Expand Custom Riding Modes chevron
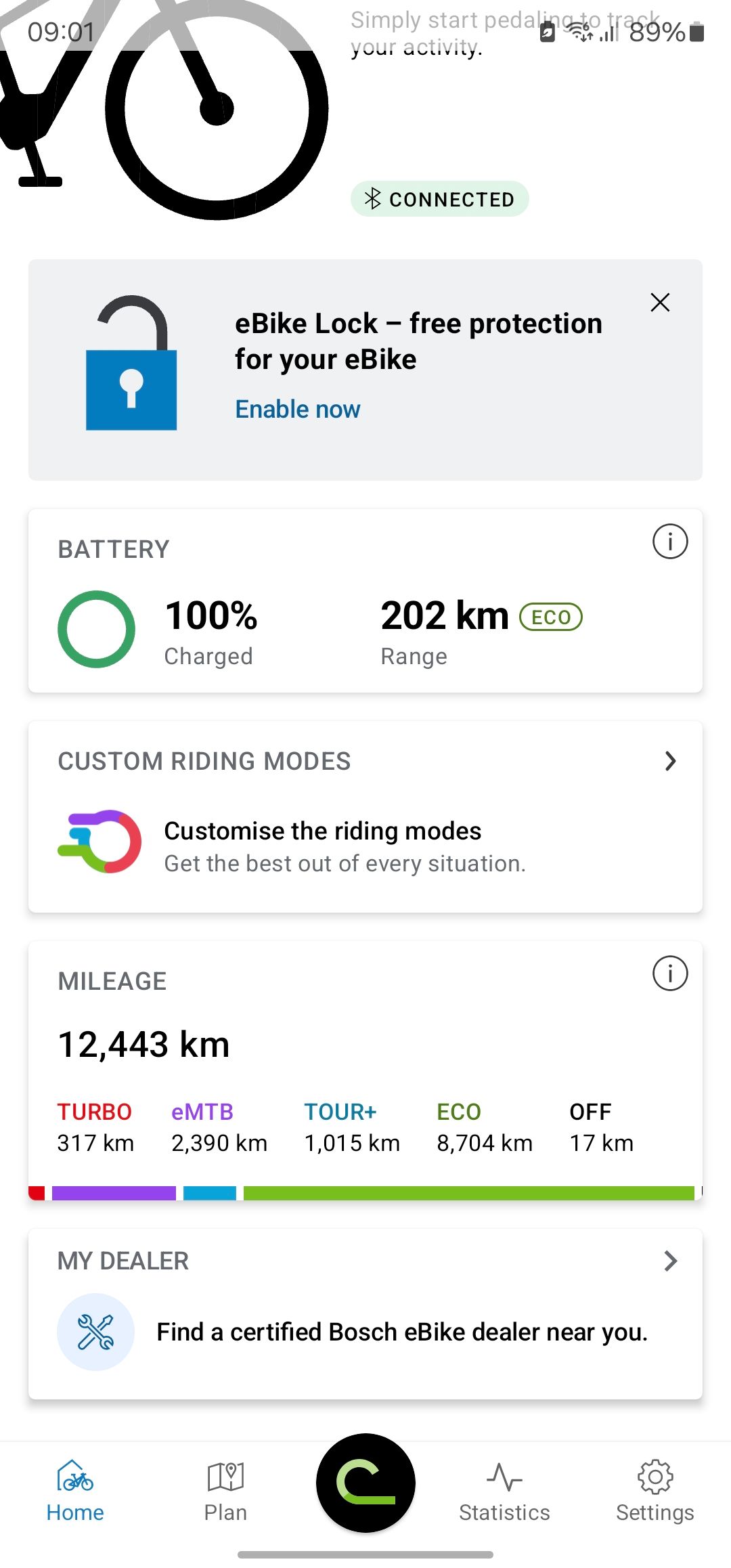The height and width of the screenshot is (1568, 731). point(670,761)
